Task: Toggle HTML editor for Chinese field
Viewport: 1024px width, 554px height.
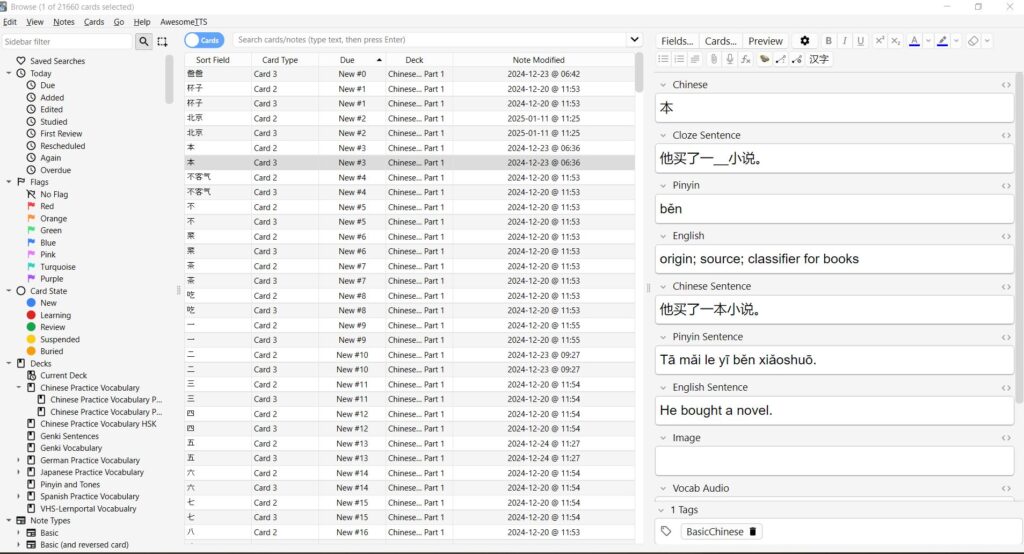Action: pos(1006,85)
